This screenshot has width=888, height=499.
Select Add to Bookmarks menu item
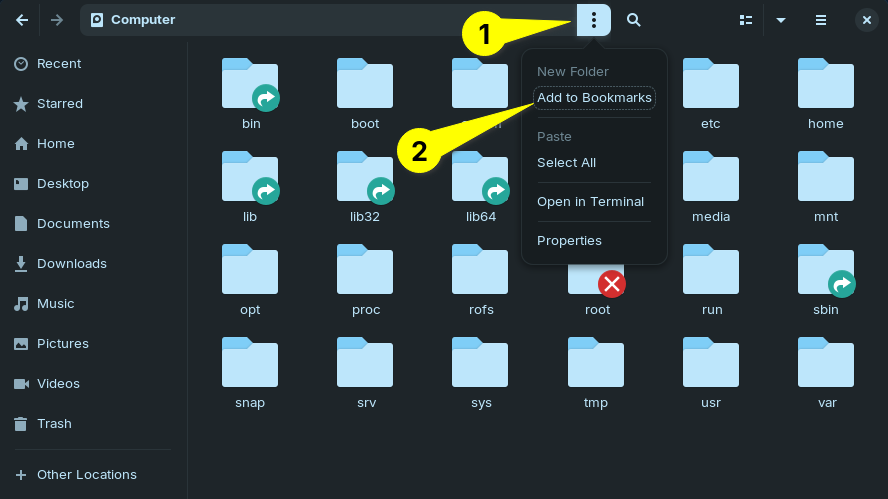594,98
